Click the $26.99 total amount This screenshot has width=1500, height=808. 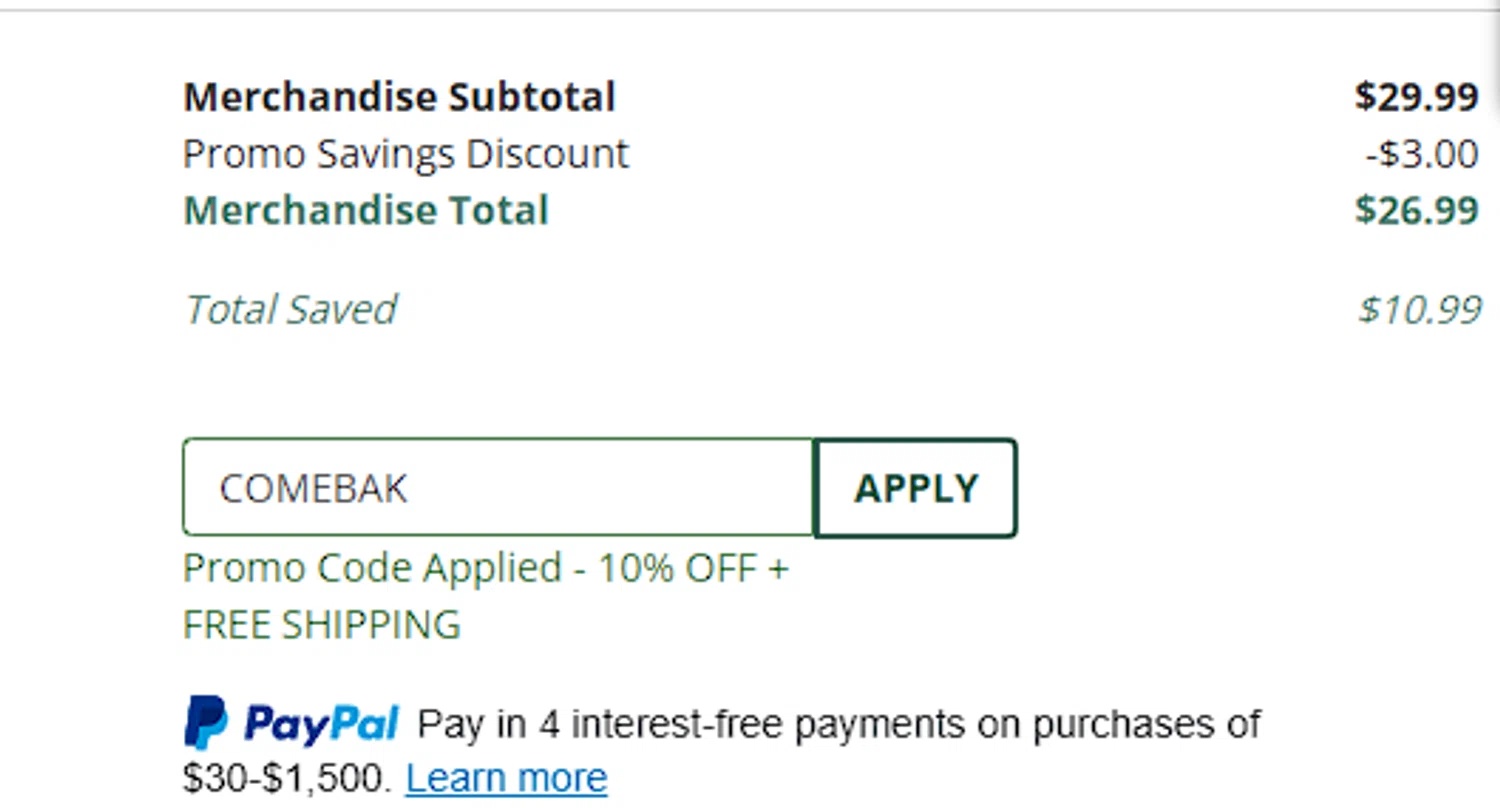tap(1416, 211)
